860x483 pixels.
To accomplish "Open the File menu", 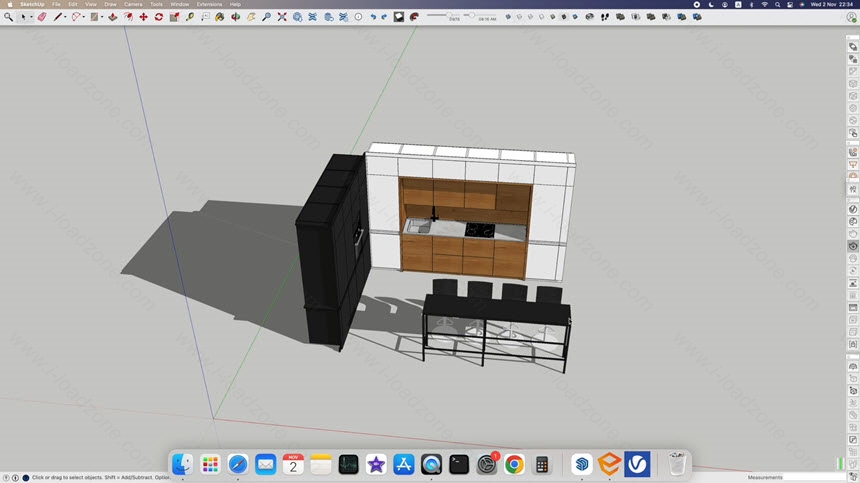I will click(56, 4).
